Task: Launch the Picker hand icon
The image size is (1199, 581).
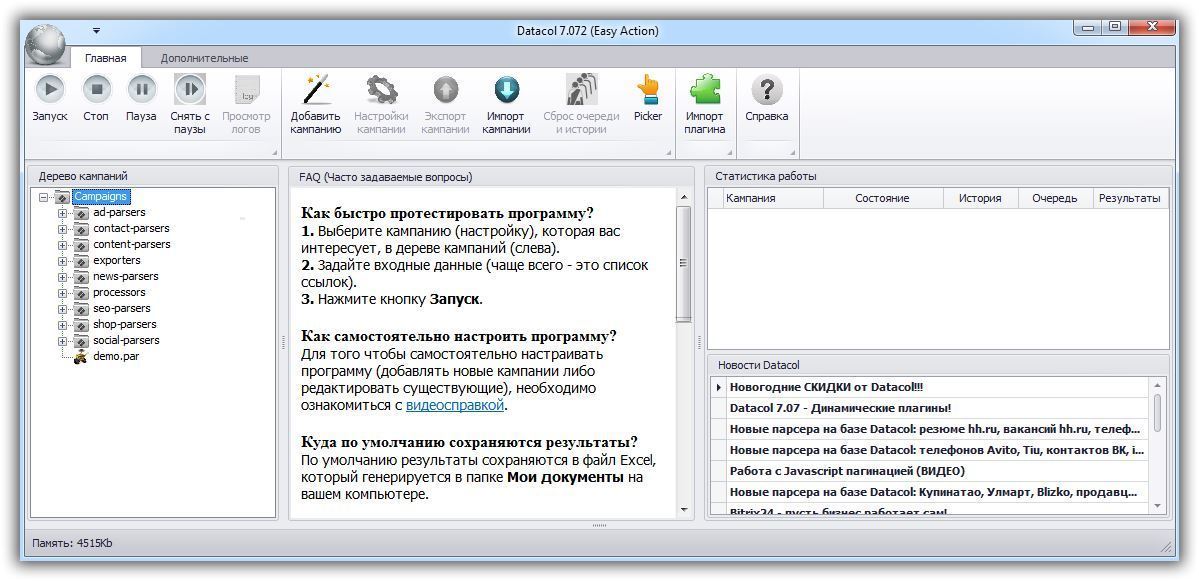Action: click(x=648, y=90)
